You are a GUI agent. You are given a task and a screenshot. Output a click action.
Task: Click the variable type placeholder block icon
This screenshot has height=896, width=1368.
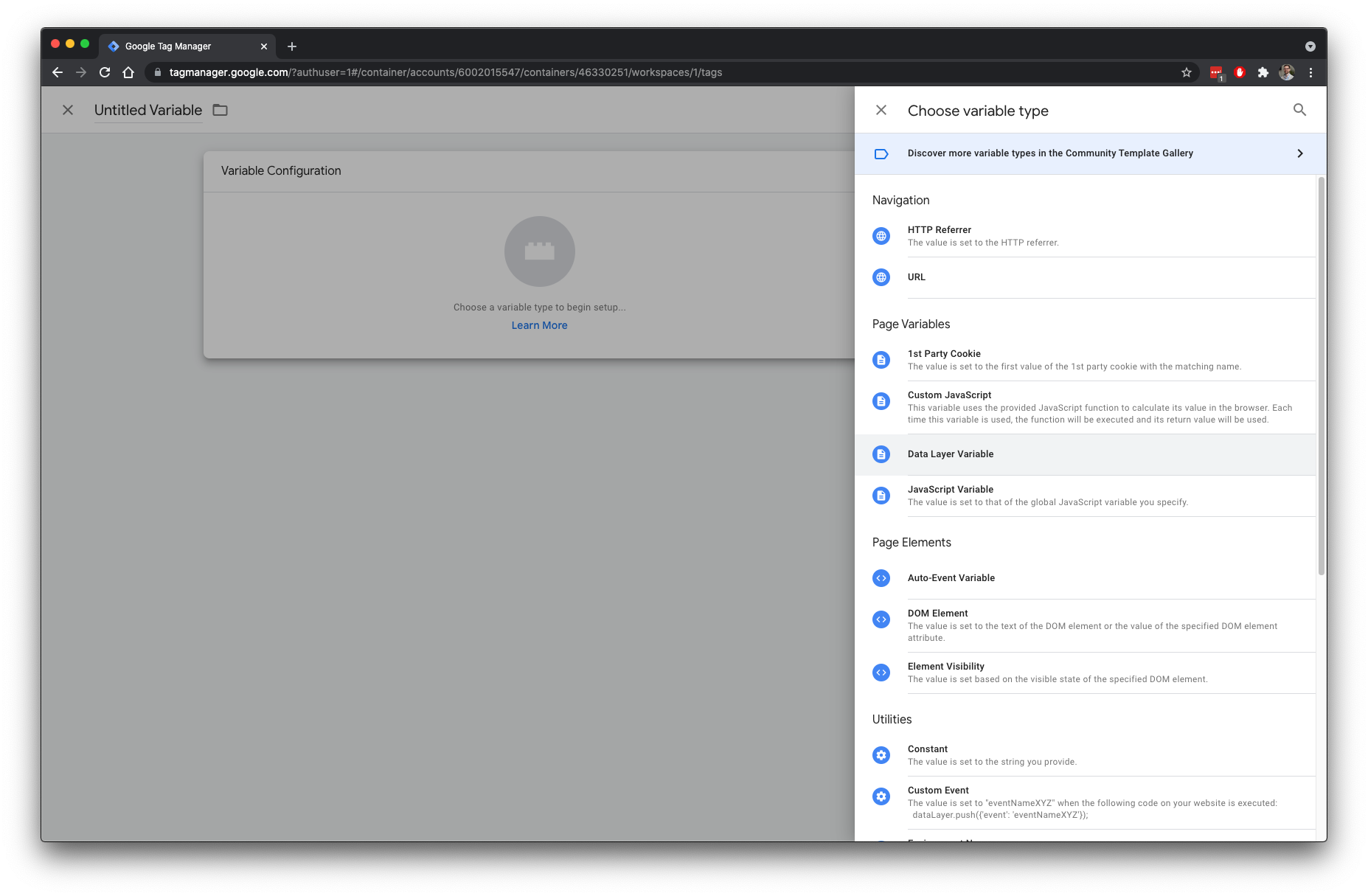coord(539,251)
